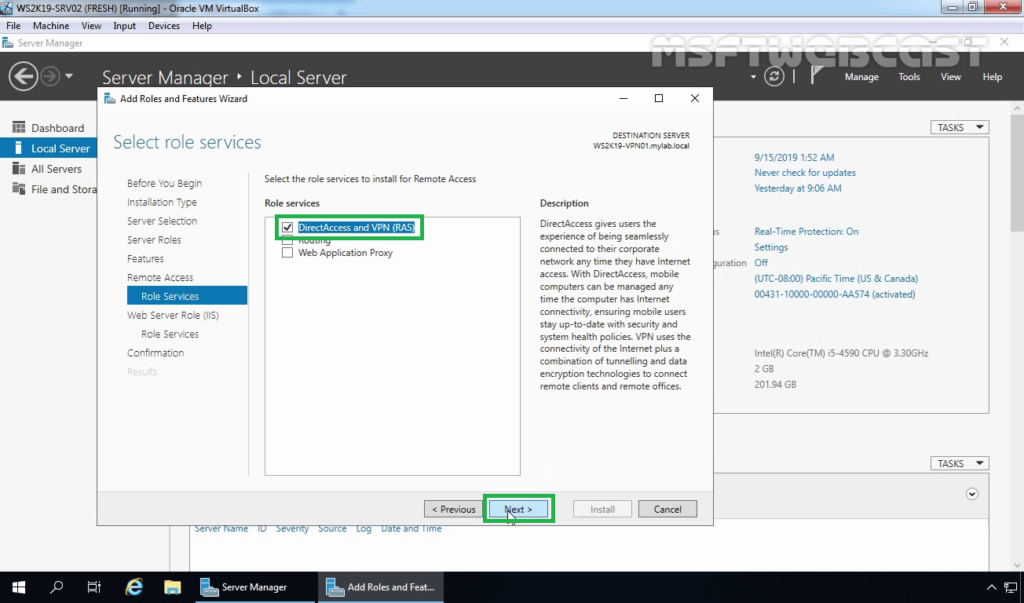1024x603 pixels.
Task: Go to Server Roles wizard step
Action: point(154,240)
